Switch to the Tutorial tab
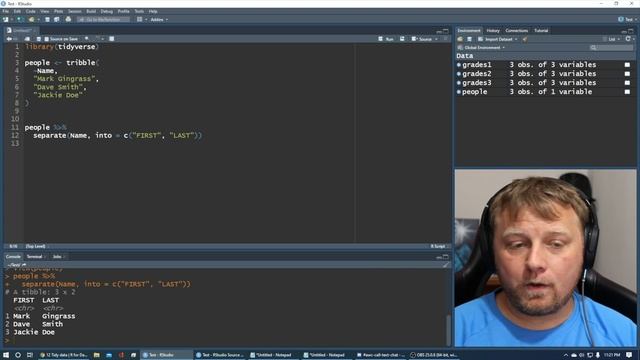 click(541, 31)
